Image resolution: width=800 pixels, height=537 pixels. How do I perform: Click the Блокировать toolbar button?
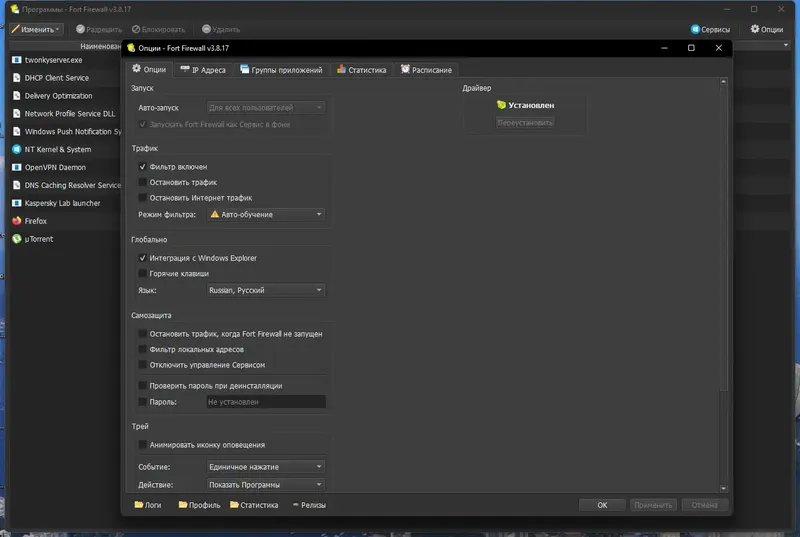click(x=159, y=30)
